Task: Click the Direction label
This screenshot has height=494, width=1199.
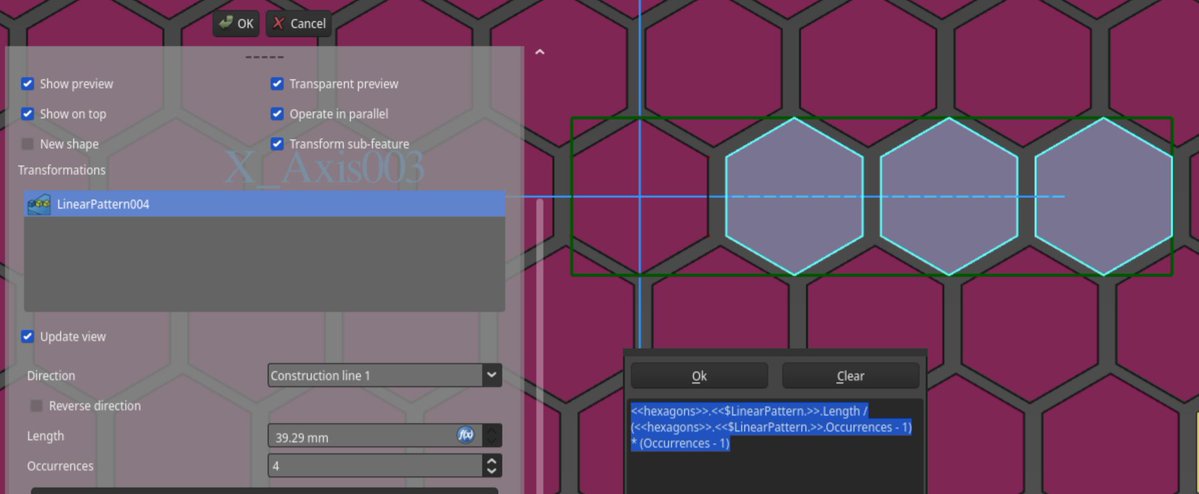Action: pyautogui.click(x=51, y=375)
